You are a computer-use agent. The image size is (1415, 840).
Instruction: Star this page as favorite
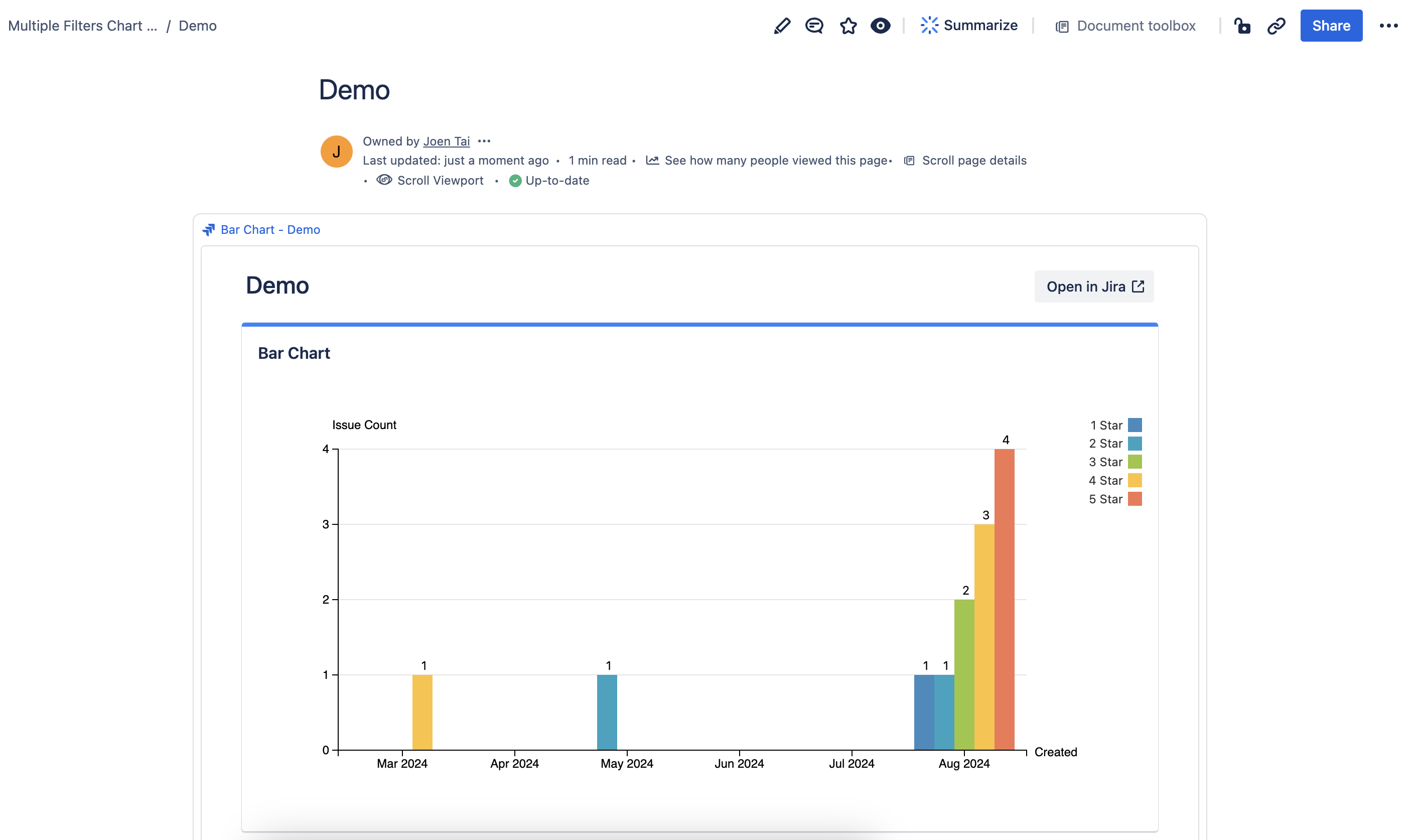(x=848, y=26)
